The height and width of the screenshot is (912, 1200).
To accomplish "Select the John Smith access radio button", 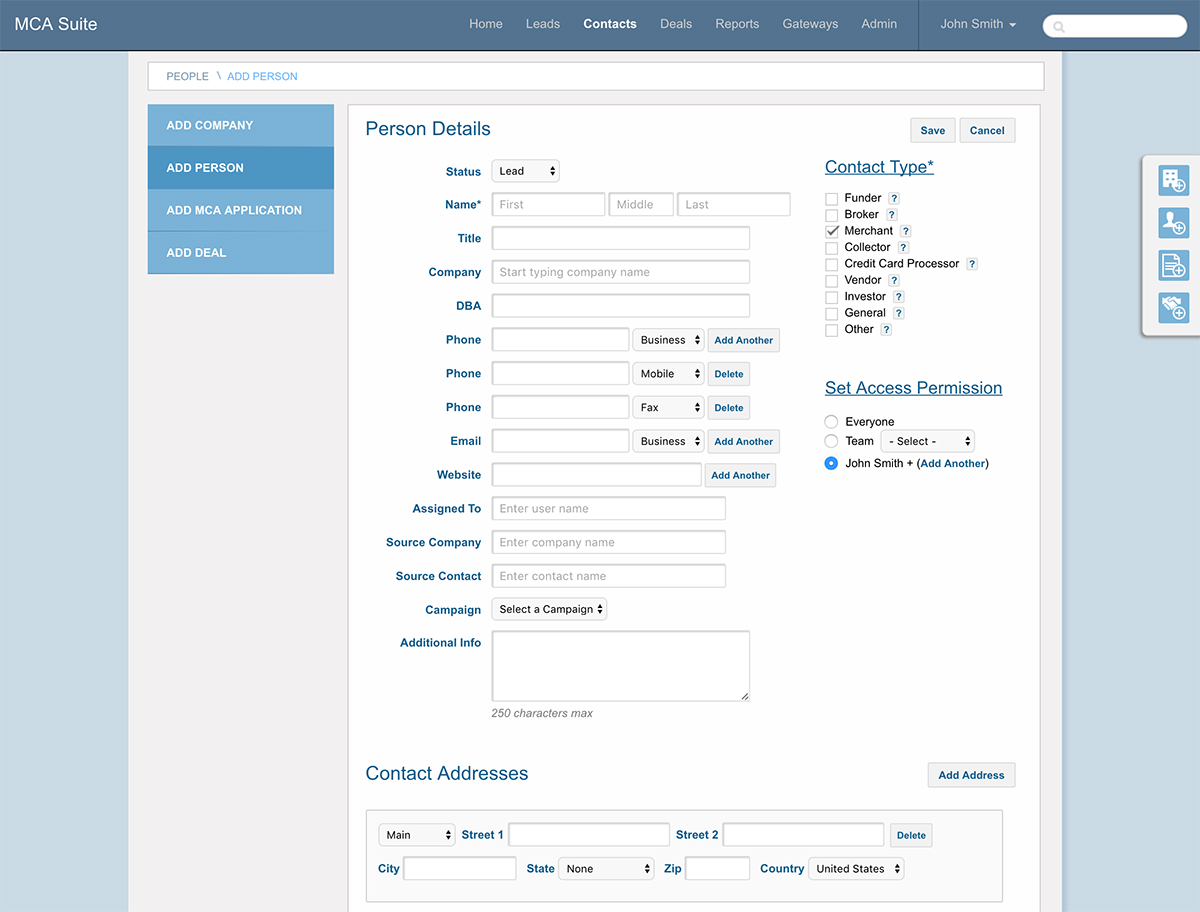I will click(831, 464).
